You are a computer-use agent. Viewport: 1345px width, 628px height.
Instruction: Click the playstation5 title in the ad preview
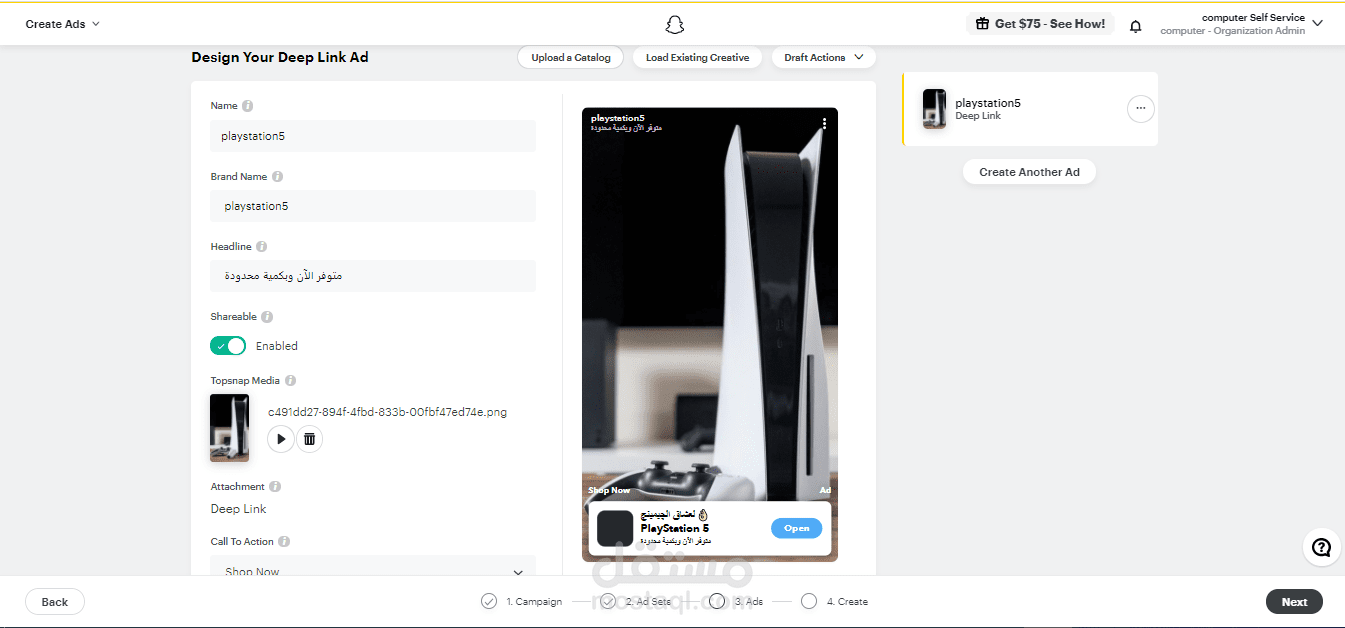(x=617, y=118)
